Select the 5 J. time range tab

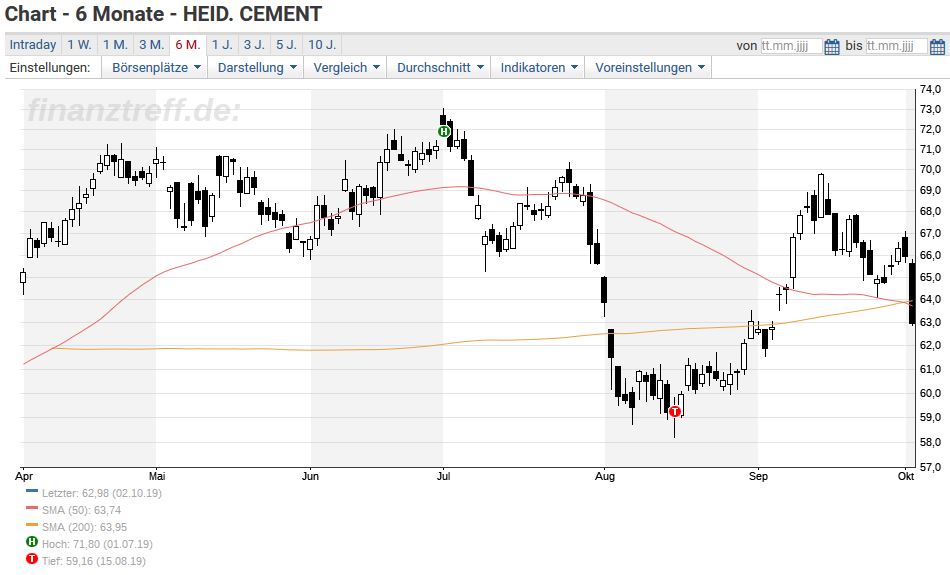coord(287,45)
